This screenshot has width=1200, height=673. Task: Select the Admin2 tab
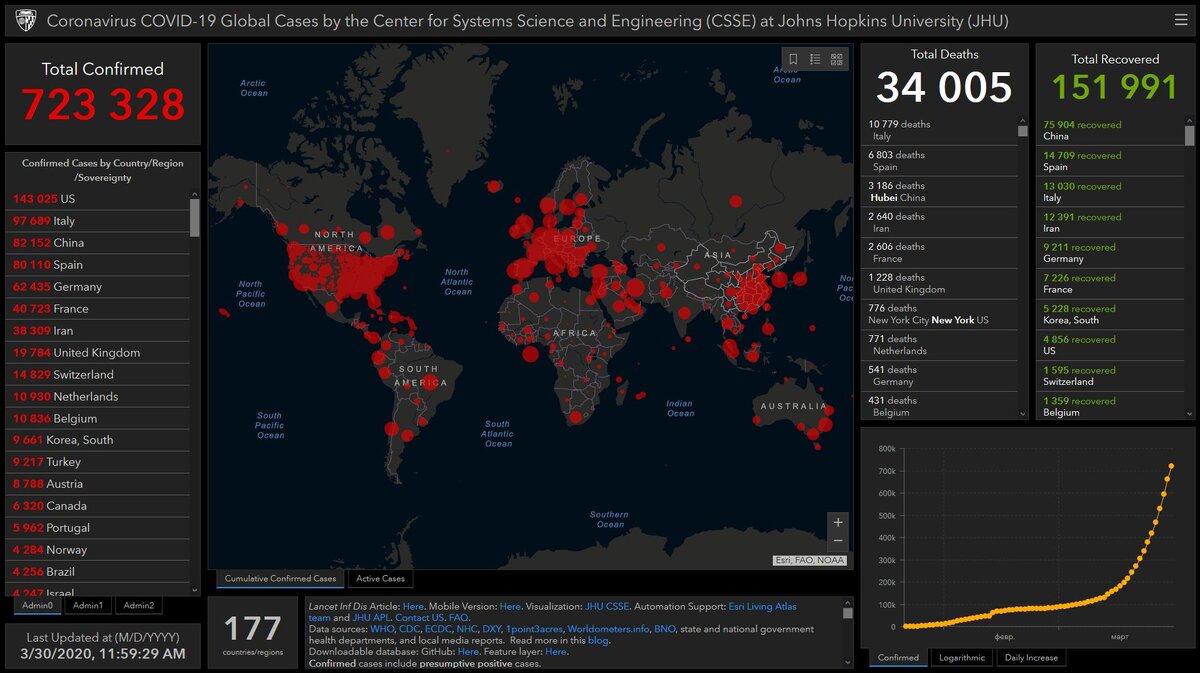[x=138, y=605]
